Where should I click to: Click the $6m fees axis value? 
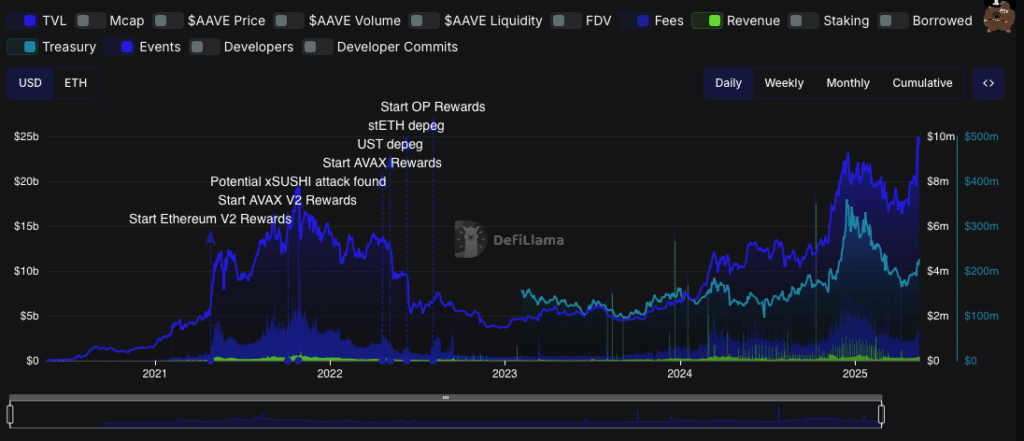coord(938,226)
